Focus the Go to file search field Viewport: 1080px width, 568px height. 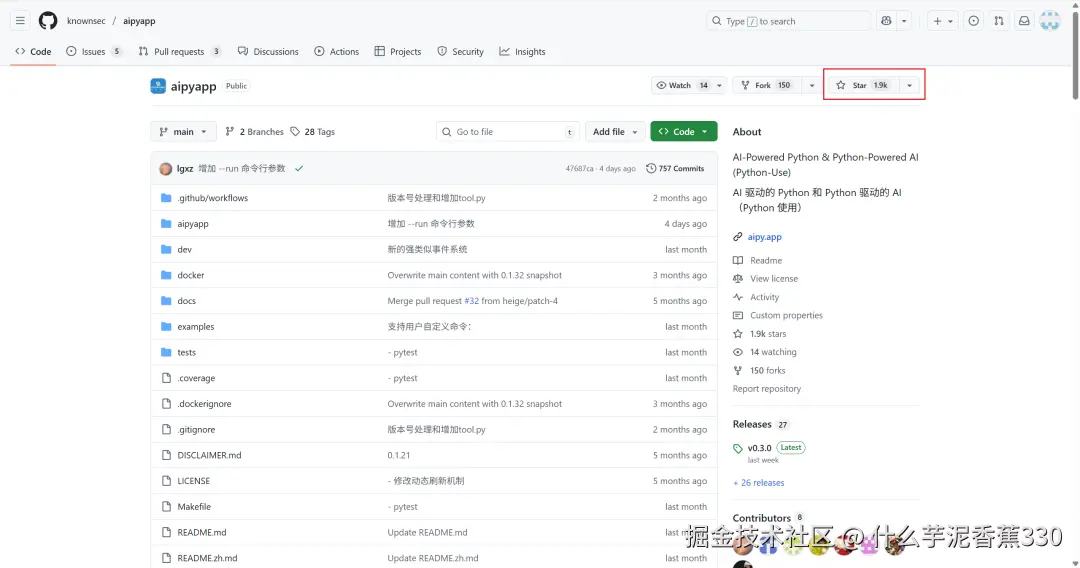click(x=508, y=132)
